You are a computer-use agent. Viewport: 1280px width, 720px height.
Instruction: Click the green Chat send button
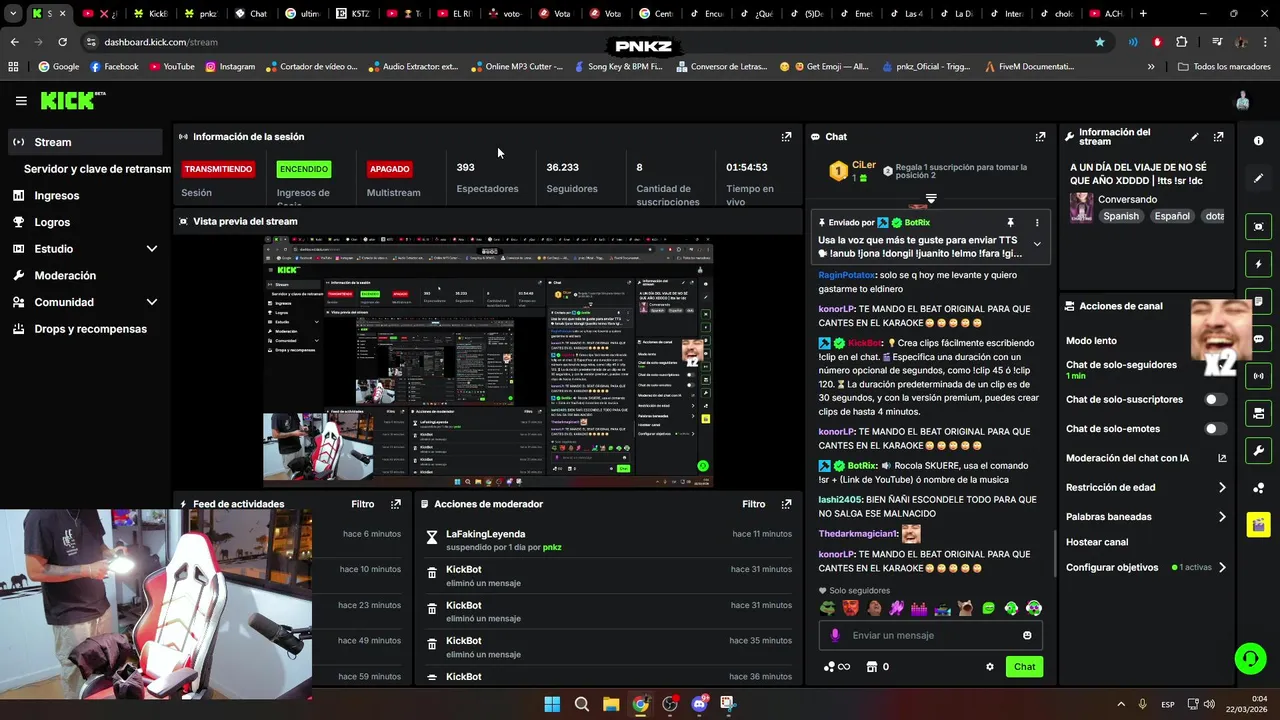point(1024,667)
